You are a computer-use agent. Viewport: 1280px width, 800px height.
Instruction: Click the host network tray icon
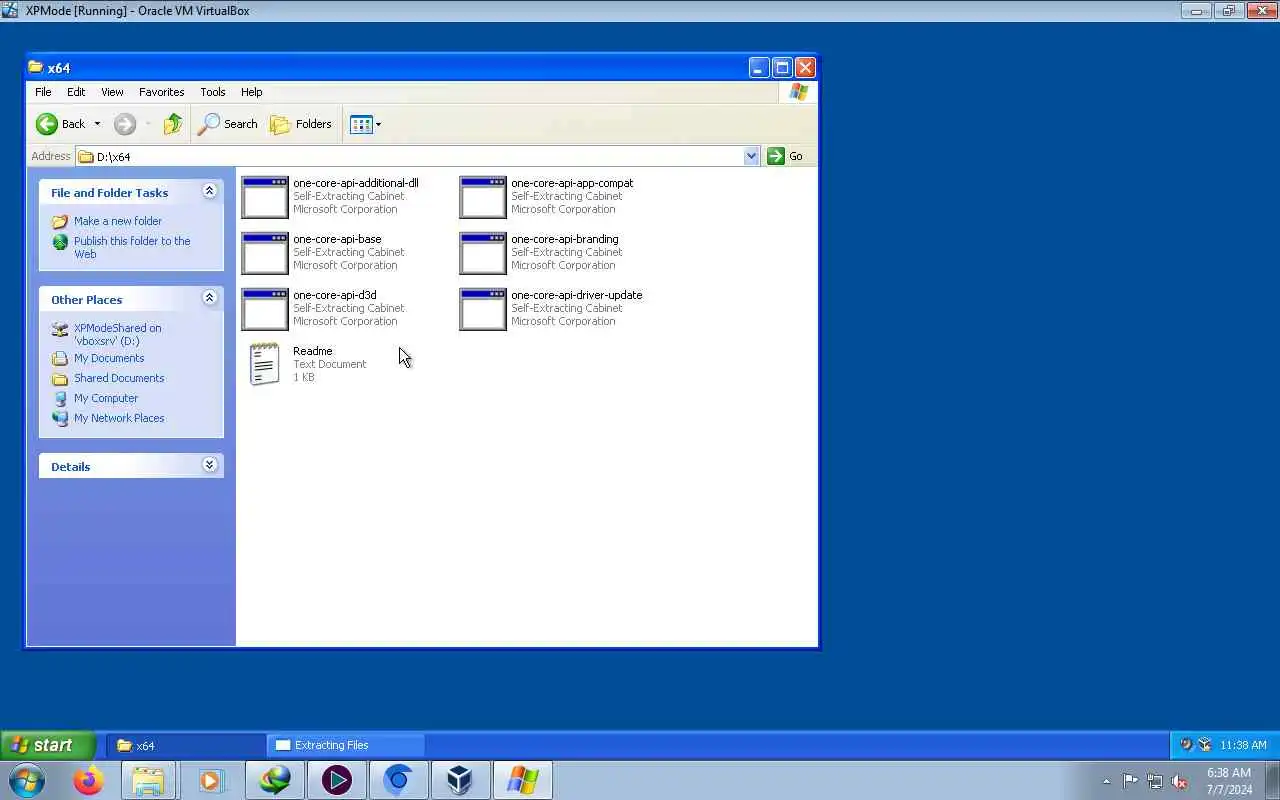1155,781
